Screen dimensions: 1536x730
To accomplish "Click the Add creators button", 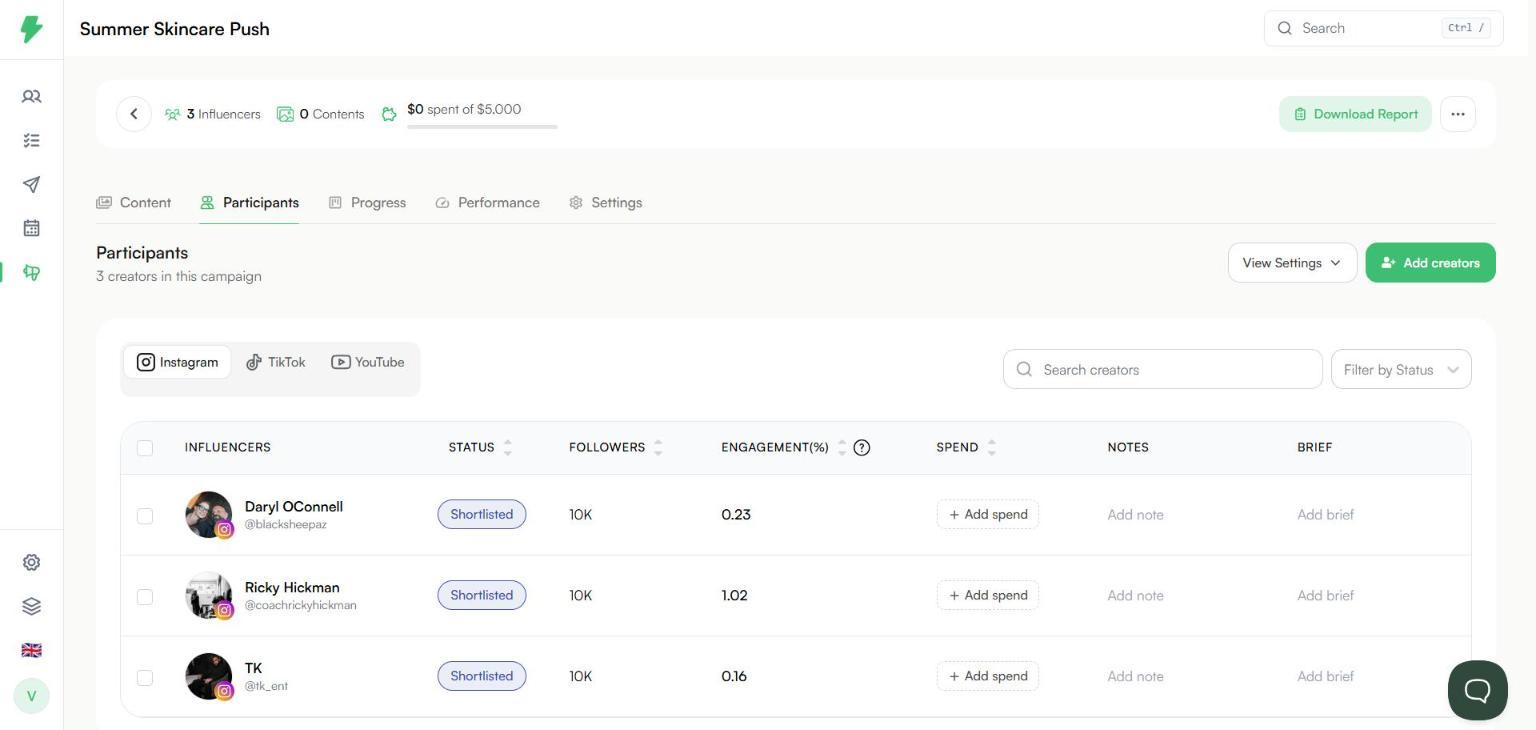I will 1430,263.
